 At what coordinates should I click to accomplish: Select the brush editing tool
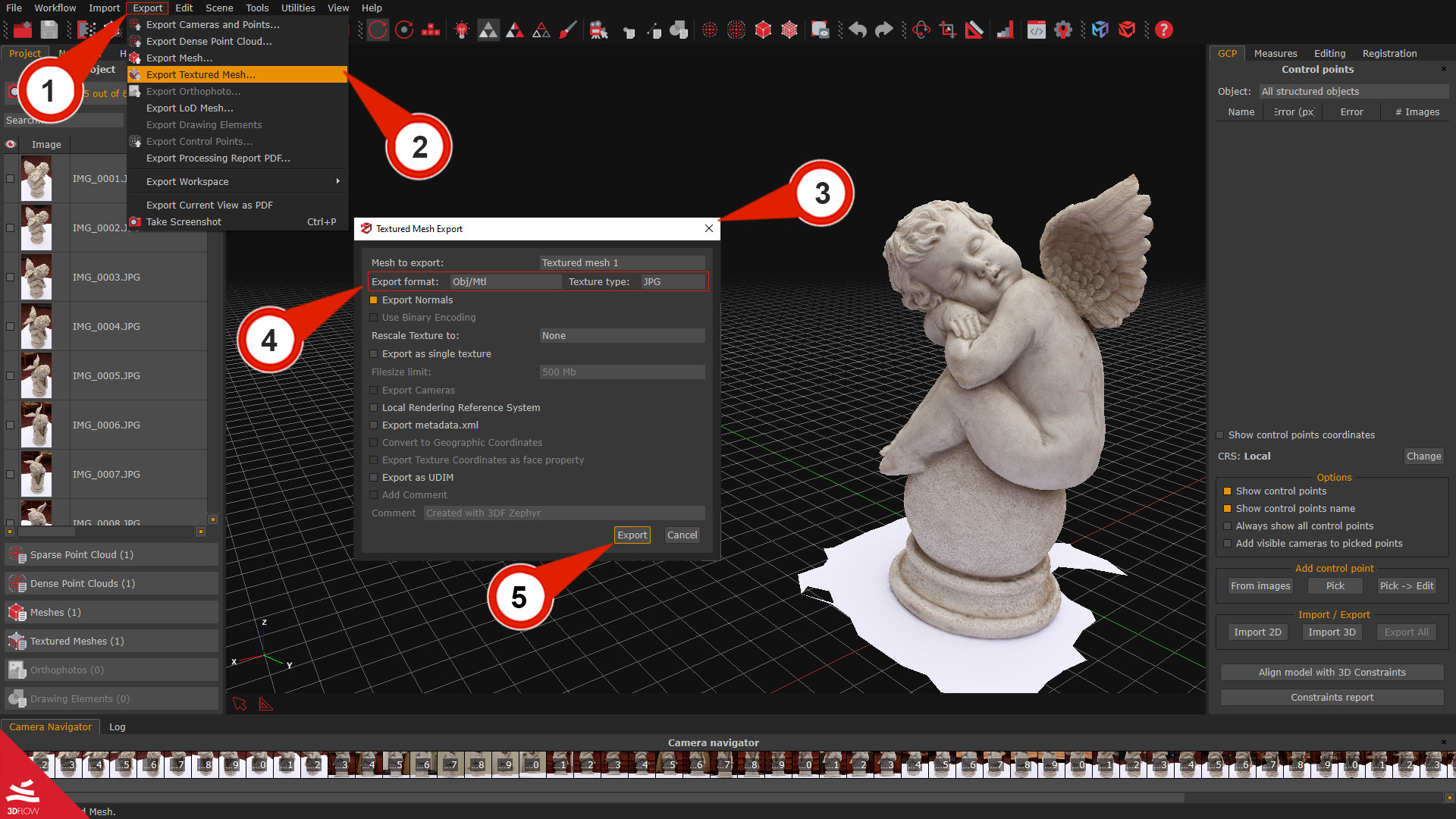coord(568,30)
